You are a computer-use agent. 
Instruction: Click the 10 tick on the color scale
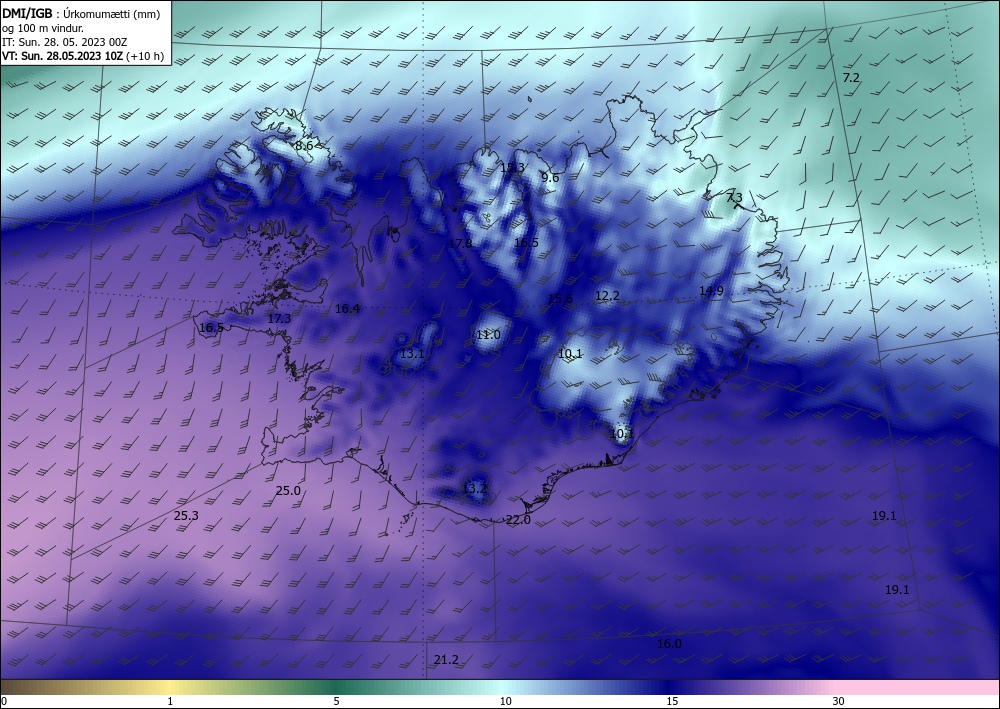pyautogui.click(x=505, y=701)
